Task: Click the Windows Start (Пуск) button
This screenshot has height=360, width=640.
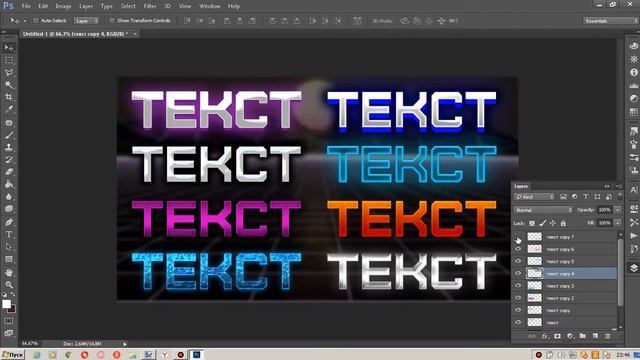Action: [13, 355]
